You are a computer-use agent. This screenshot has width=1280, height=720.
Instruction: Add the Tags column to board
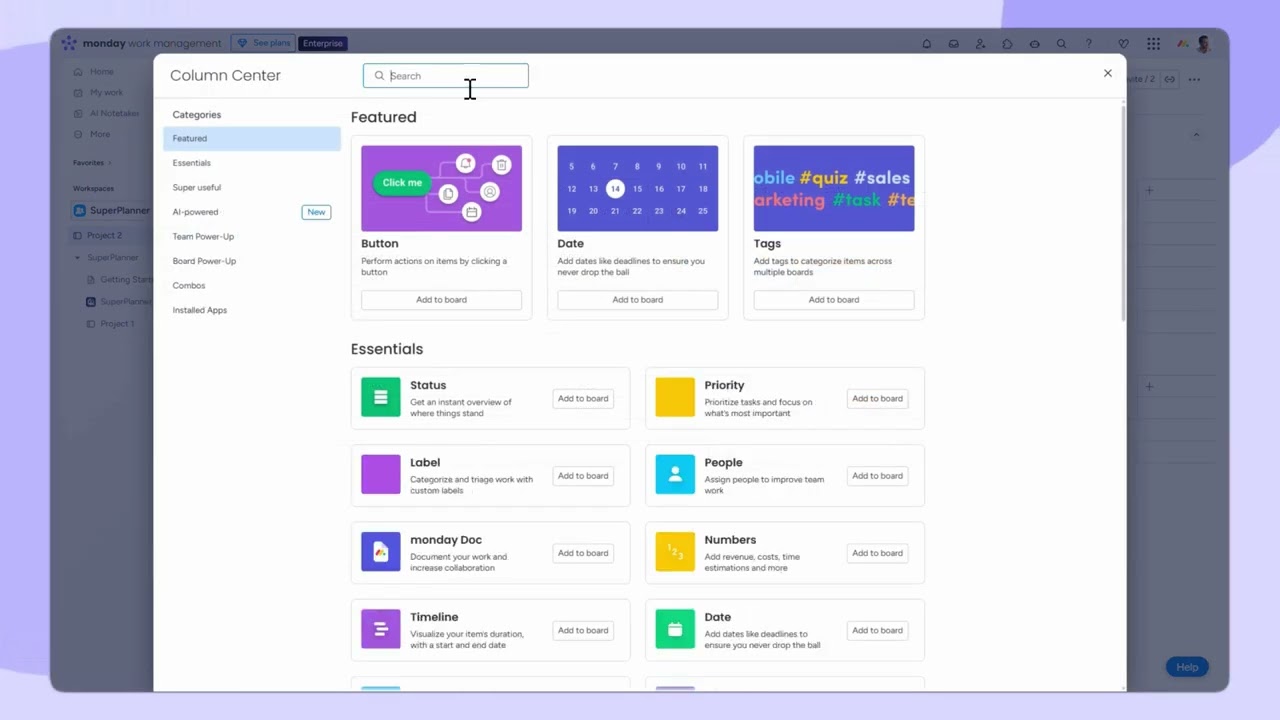(834, 300)
